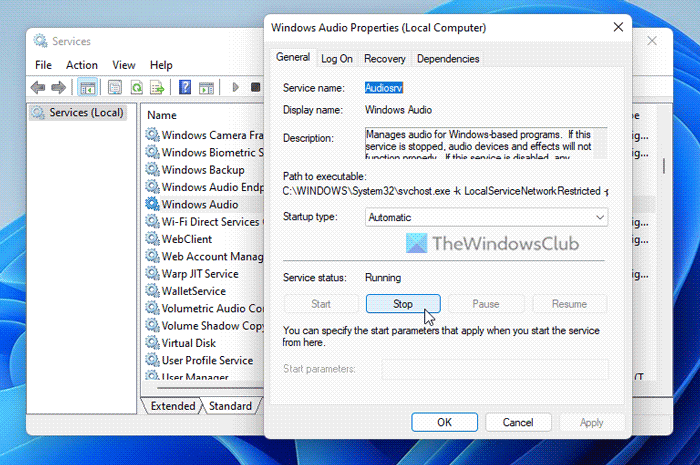Screen dimensions: 700x465
Task: Click the Audiosrv service name field
Action: (384, 88)
